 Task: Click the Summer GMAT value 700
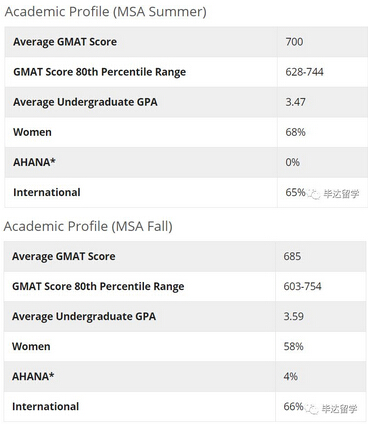click(x=294, y=42)
